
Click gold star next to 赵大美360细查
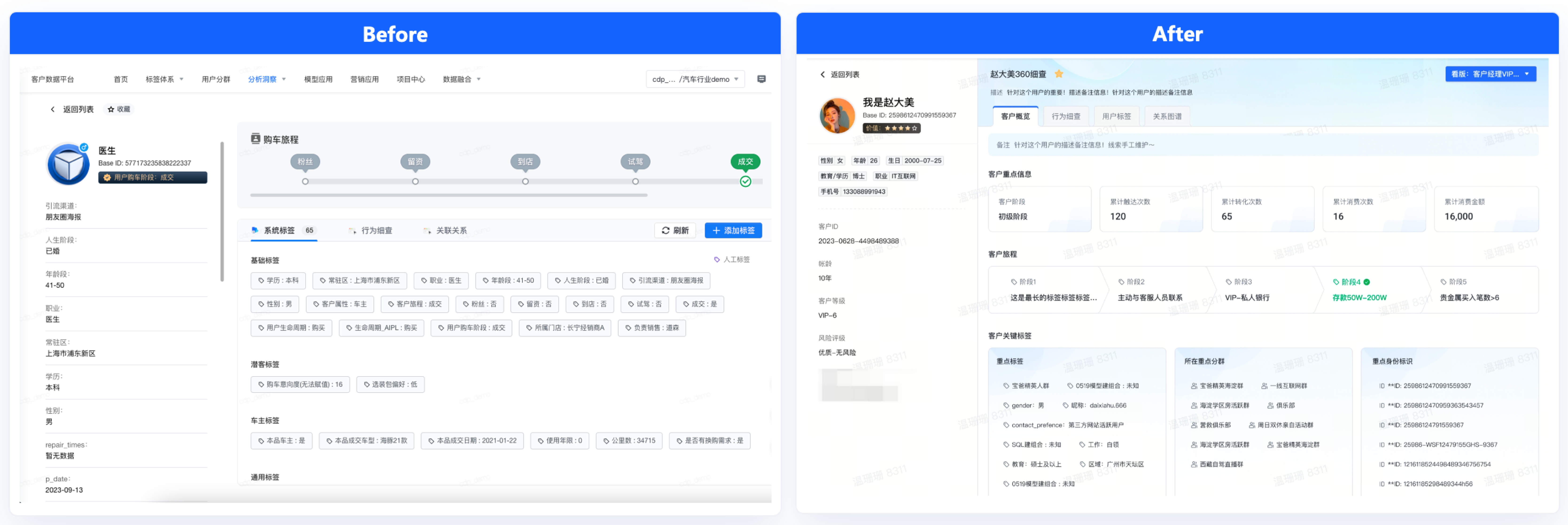[1059, 74]
